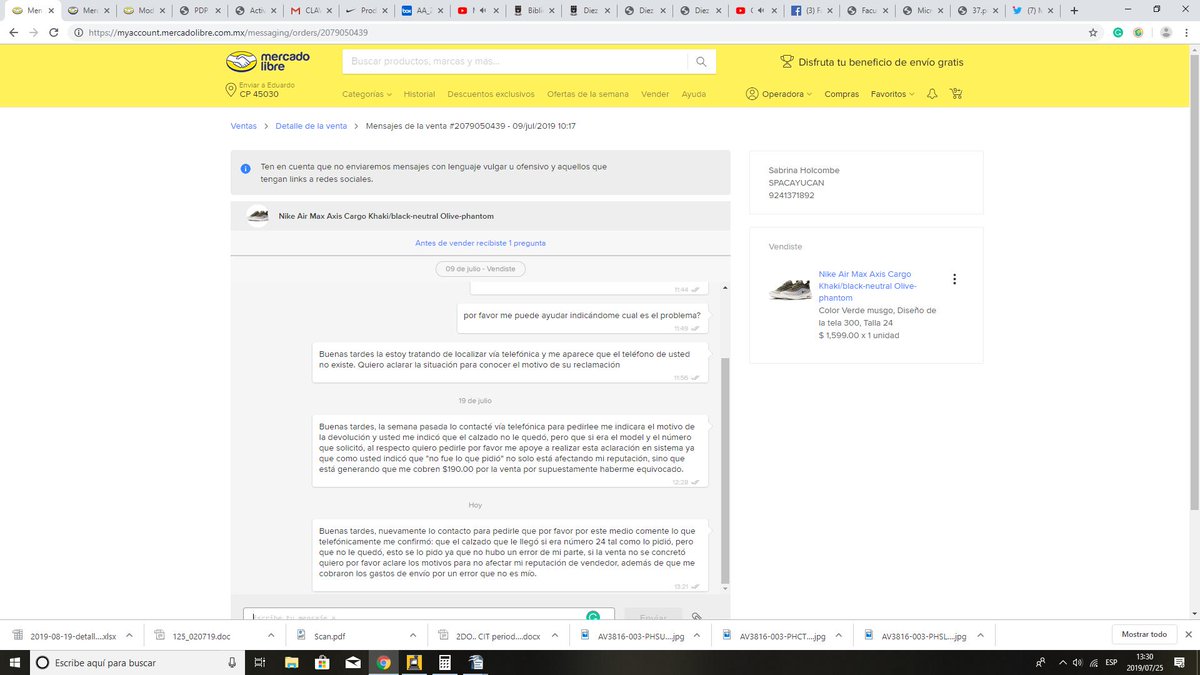This screenshot has height=675, width=1200.
Task: Click Nike shoe thumbnail in sidebar
Action: click(x=790, y=290)
